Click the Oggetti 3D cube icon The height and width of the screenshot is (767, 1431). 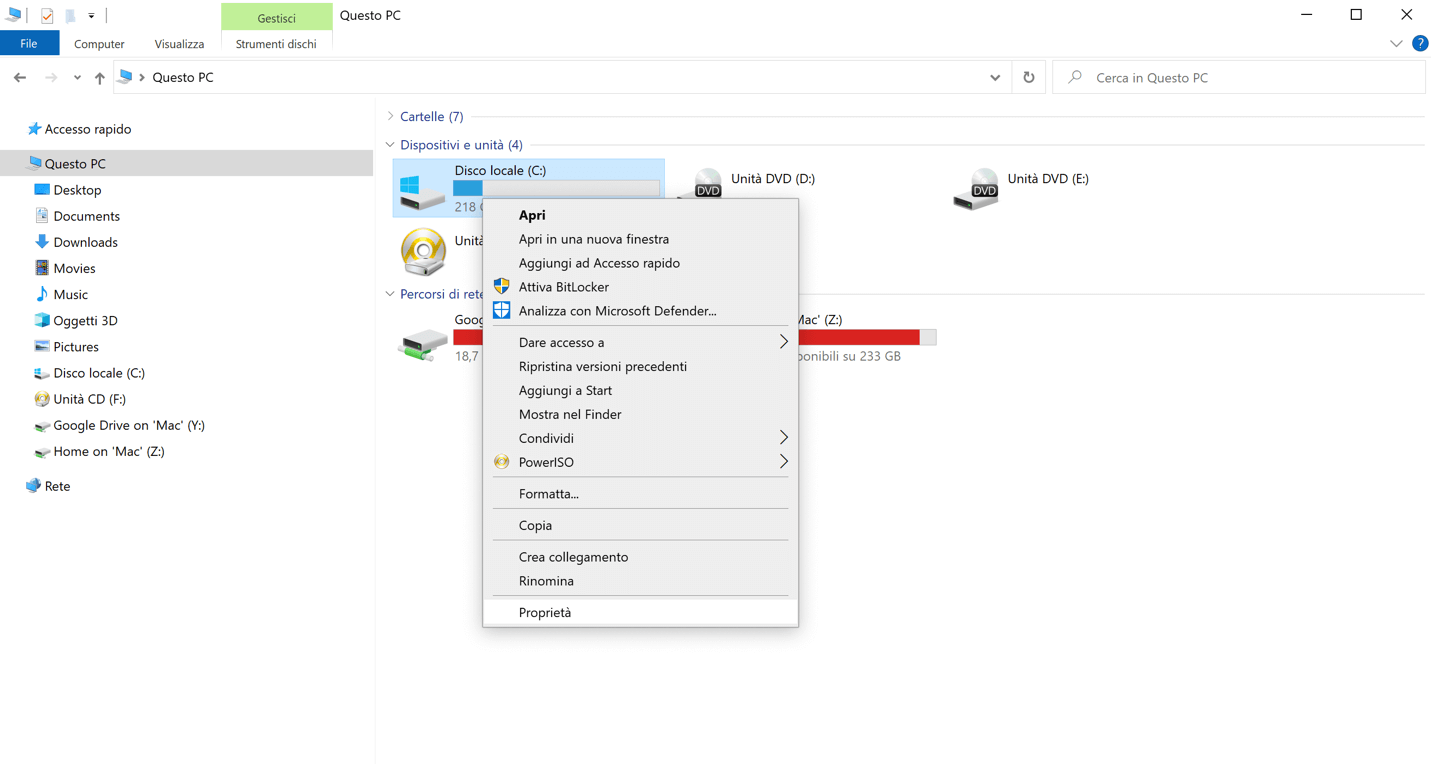point(42,320)
